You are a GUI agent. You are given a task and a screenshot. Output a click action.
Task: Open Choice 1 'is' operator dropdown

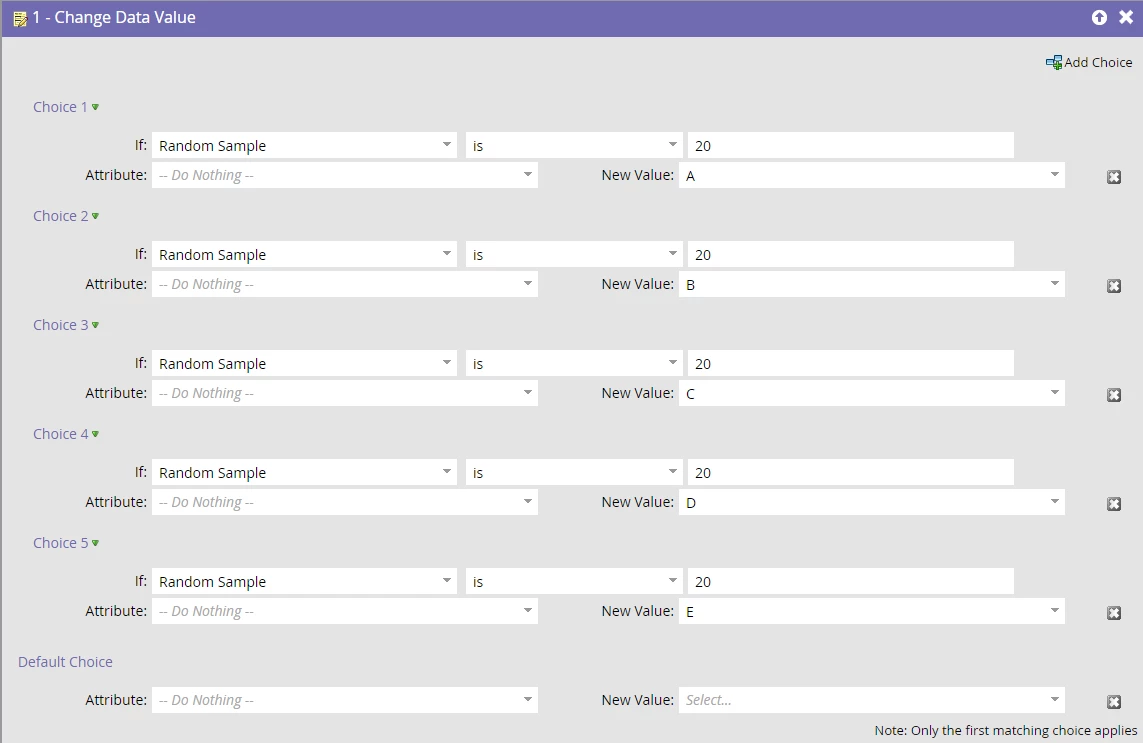pos(574,145)
